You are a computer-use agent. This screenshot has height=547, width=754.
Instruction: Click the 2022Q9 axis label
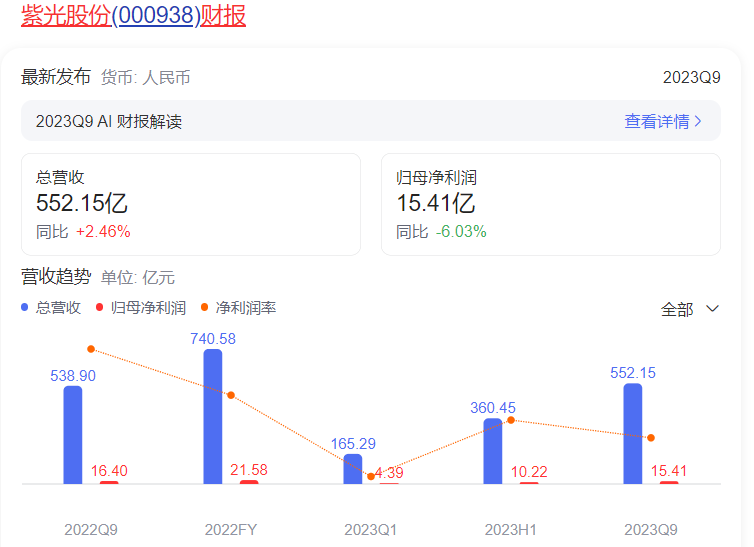click(91, 530)
